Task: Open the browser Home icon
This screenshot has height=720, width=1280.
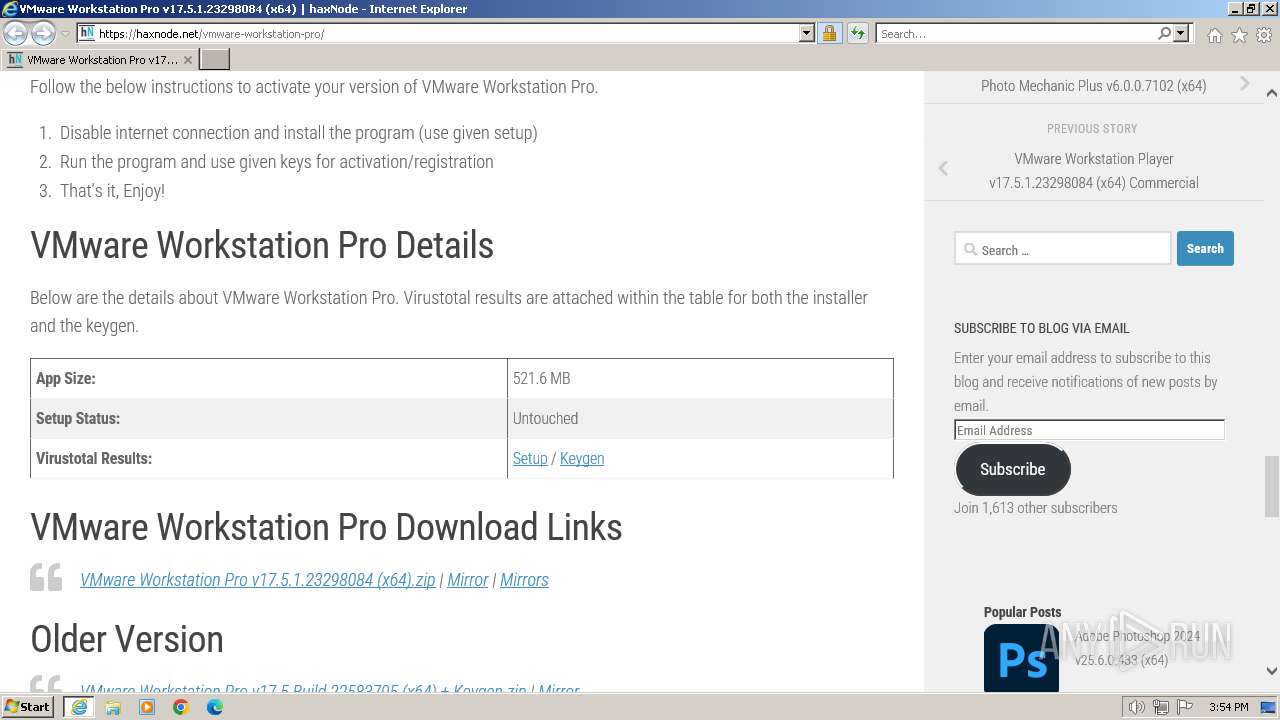Action: [x=1214, y=35]
